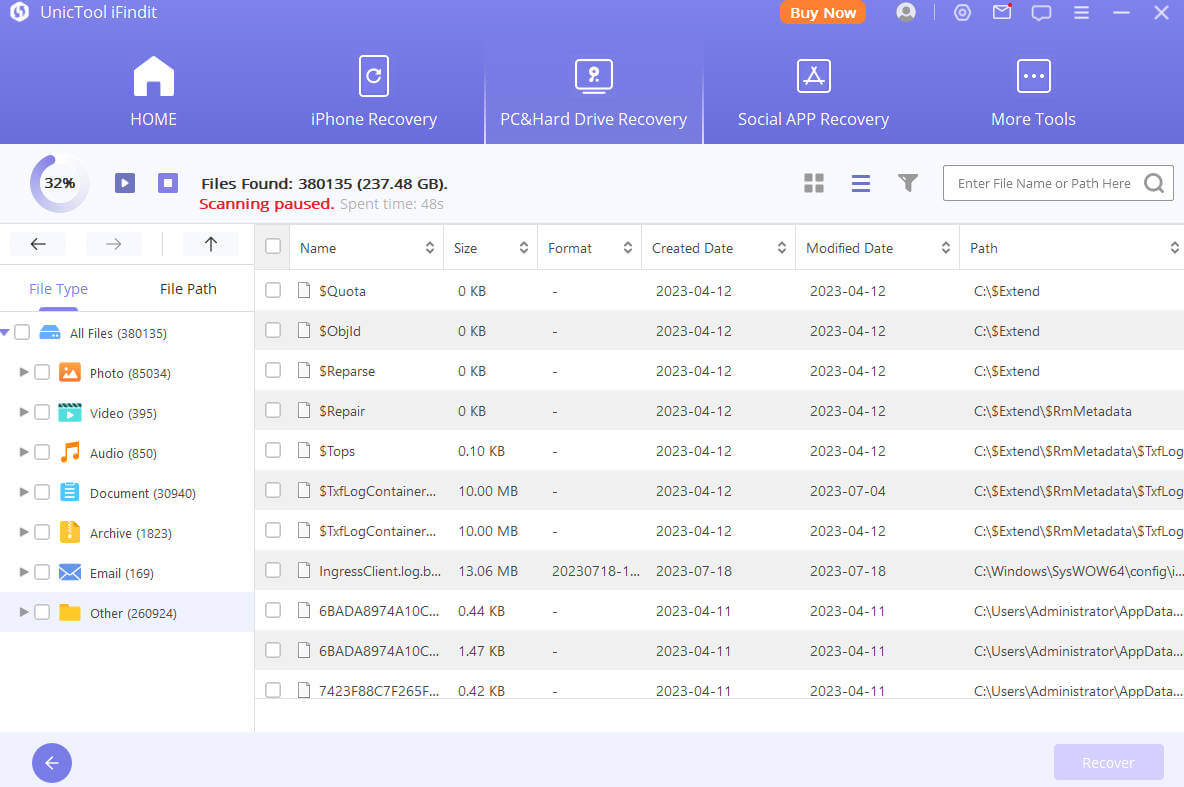
Task: Click the Buy Now button
Action: pyautogui.click(x=822, y=13)
